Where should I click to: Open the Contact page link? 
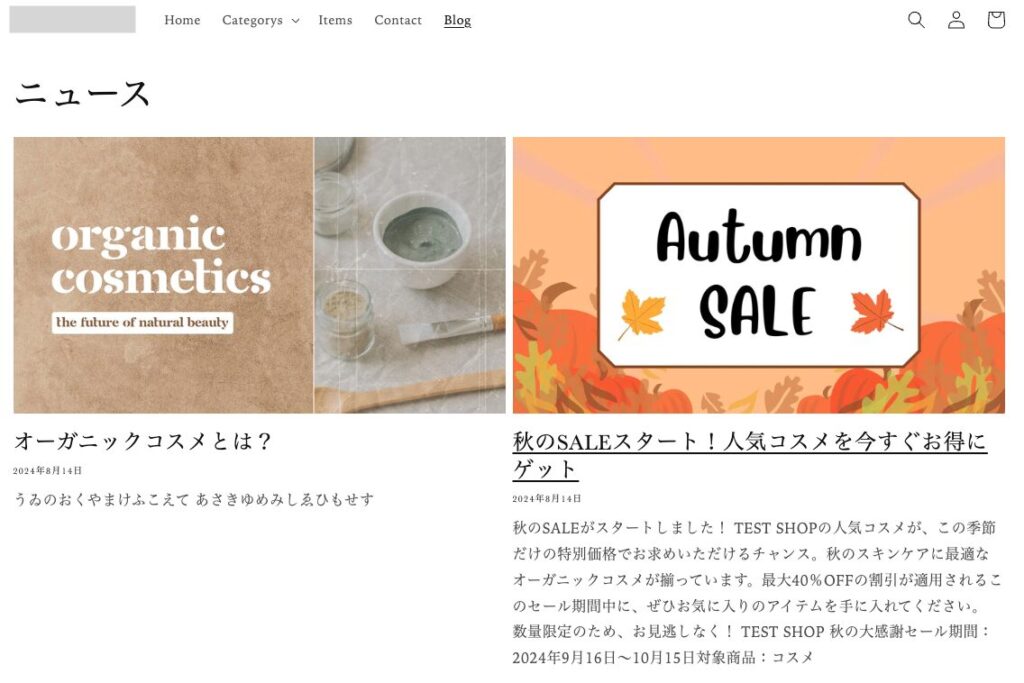pos(398,20)
